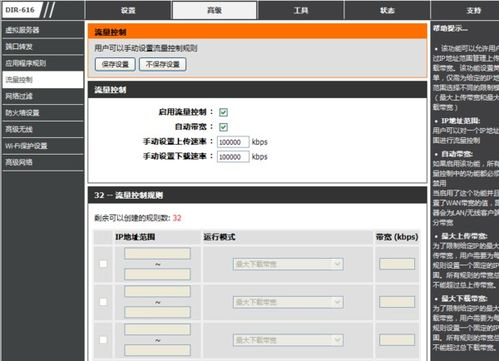This screenshot has width=499, height=361.
Task: Toggle the 自动带宽 checkbox
Action: [x=223, y=127]
